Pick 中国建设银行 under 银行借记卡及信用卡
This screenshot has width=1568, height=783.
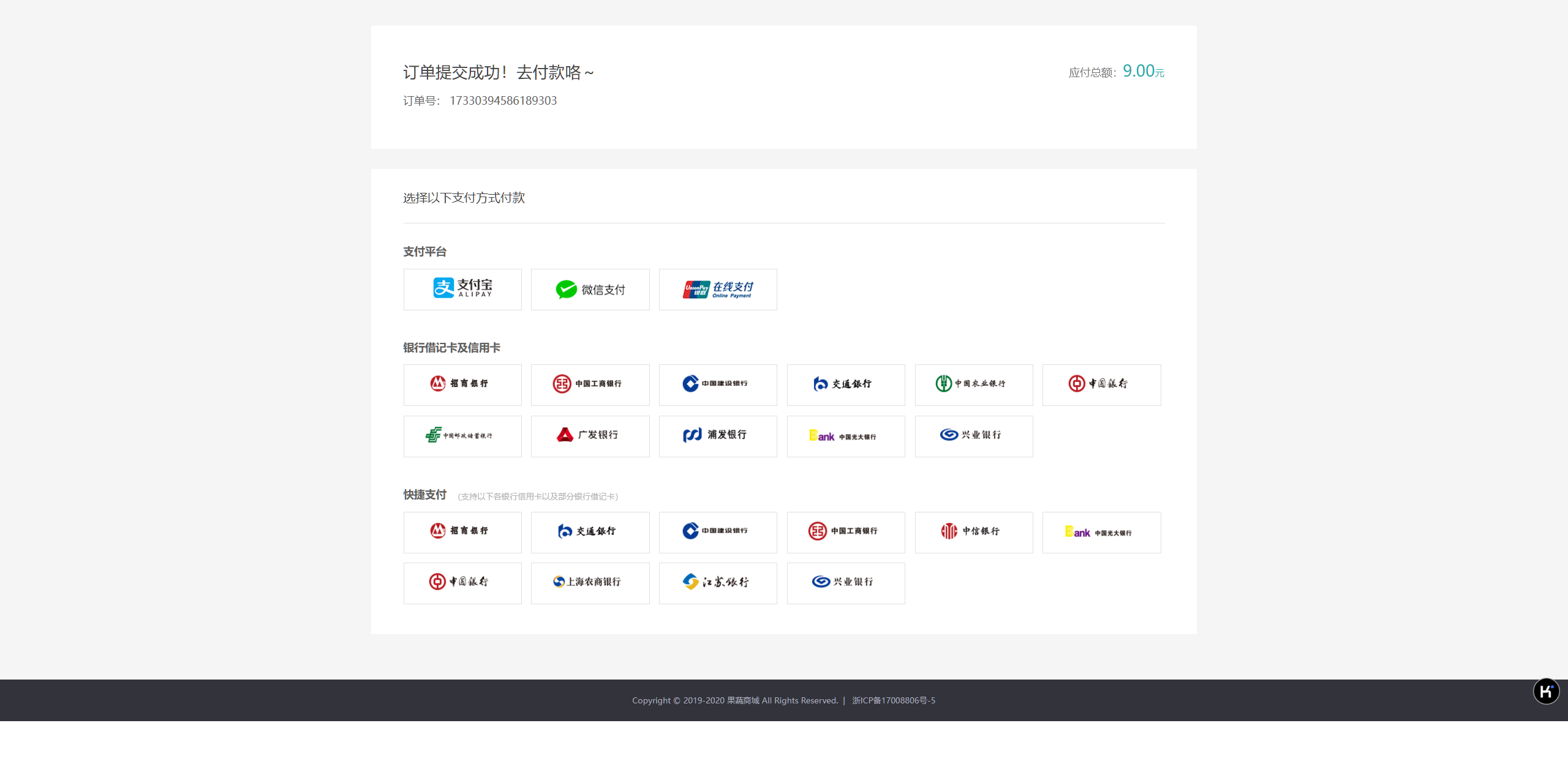[718, 385]
